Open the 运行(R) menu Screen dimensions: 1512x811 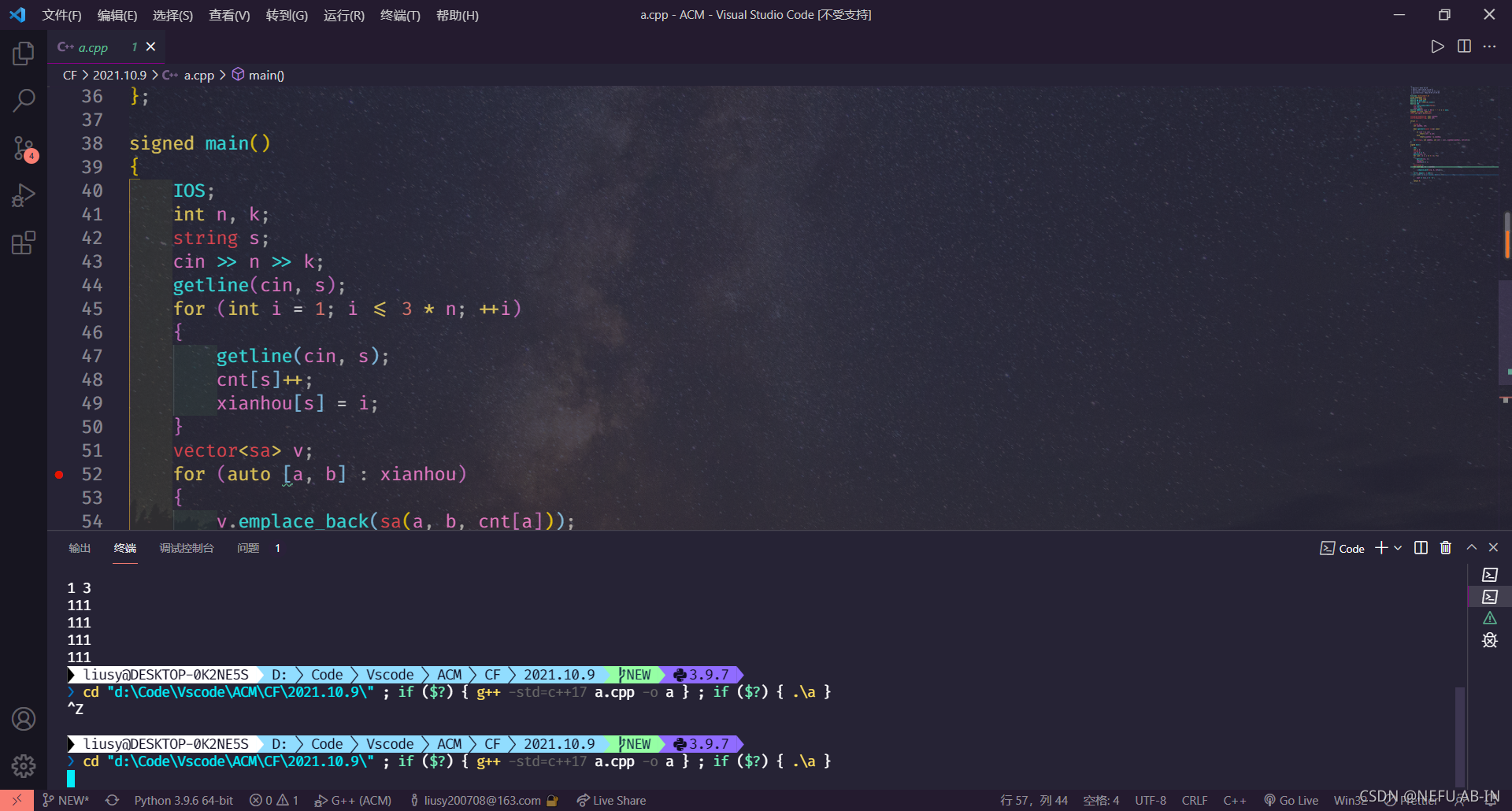point(343,15)
